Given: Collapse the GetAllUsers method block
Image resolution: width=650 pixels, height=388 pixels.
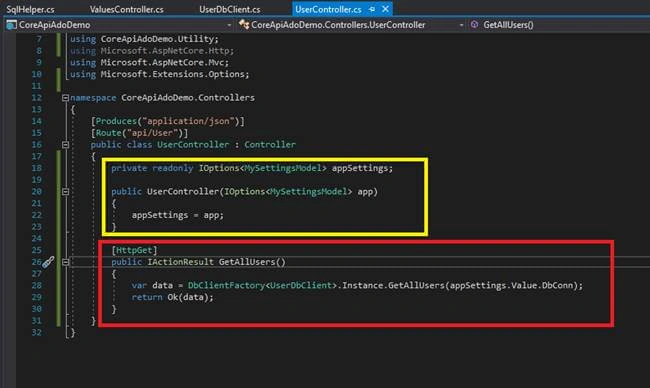Looking at the screenshot, I should tap(65, 262).
